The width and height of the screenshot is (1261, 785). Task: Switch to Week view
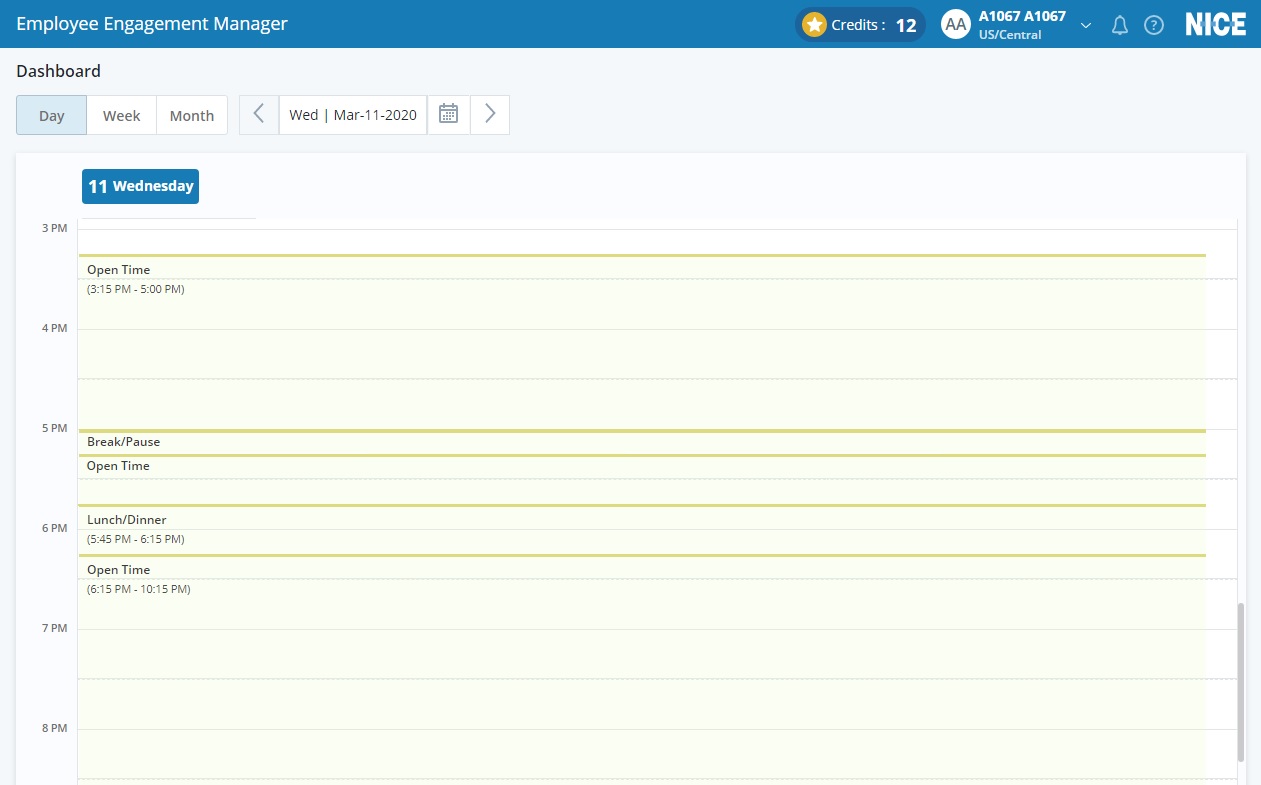pyautogui.click(x=122, y=115)
